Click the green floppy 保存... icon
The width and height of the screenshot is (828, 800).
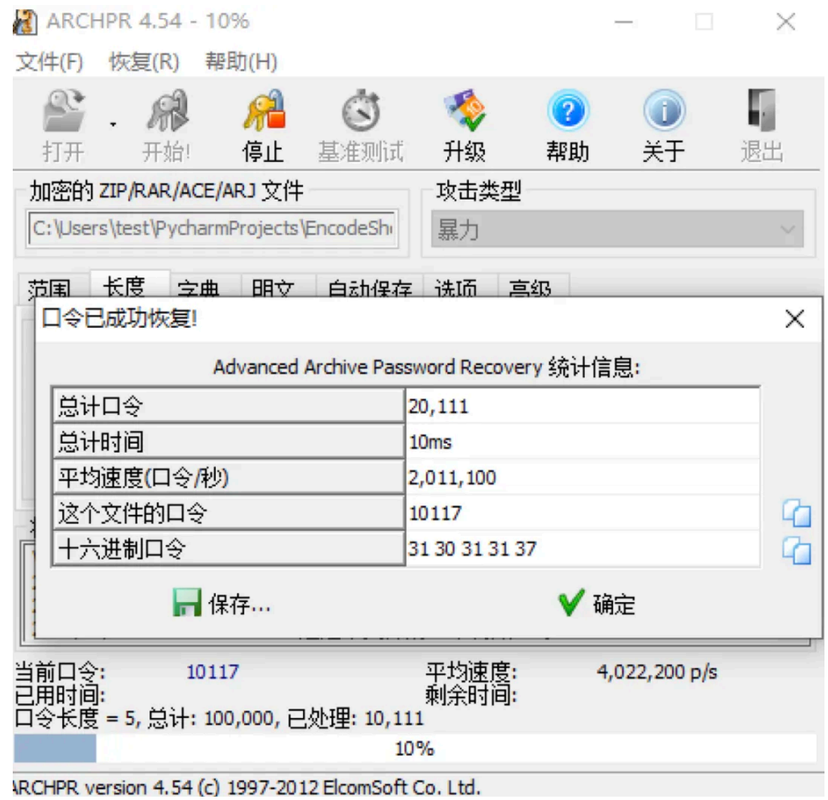pos(187,603)
